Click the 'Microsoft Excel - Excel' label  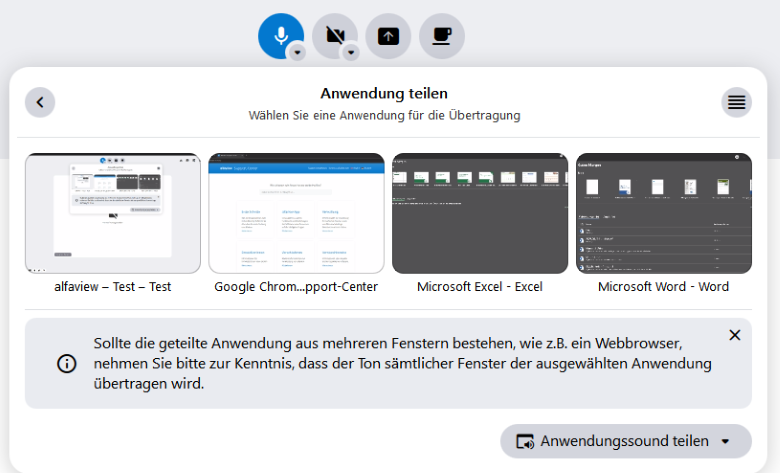[x=480, y=287]
